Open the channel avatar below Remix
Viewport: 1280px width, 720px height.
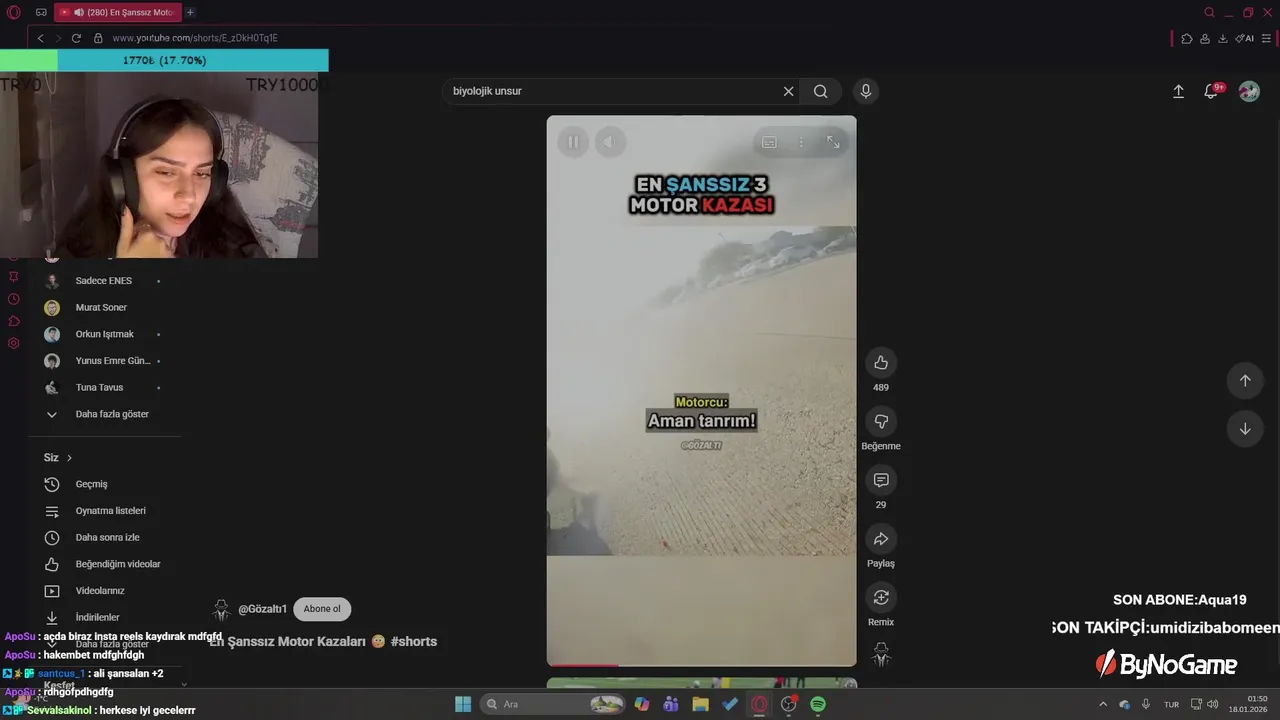pyautogui.click(x=881, y=655)
